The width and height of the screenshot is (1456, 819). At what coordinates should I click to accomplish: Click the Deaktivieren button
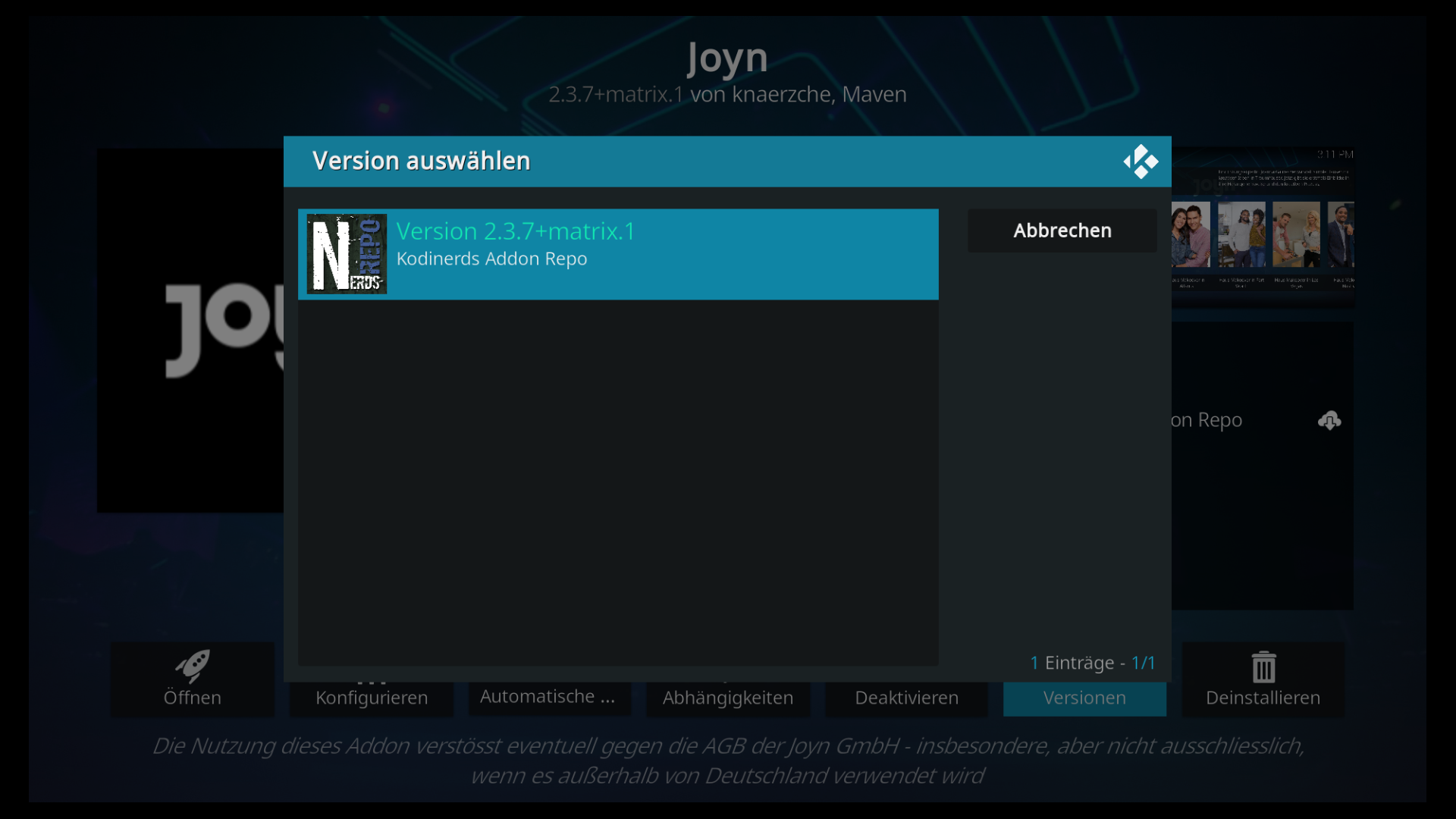click(x=906, y=698)
